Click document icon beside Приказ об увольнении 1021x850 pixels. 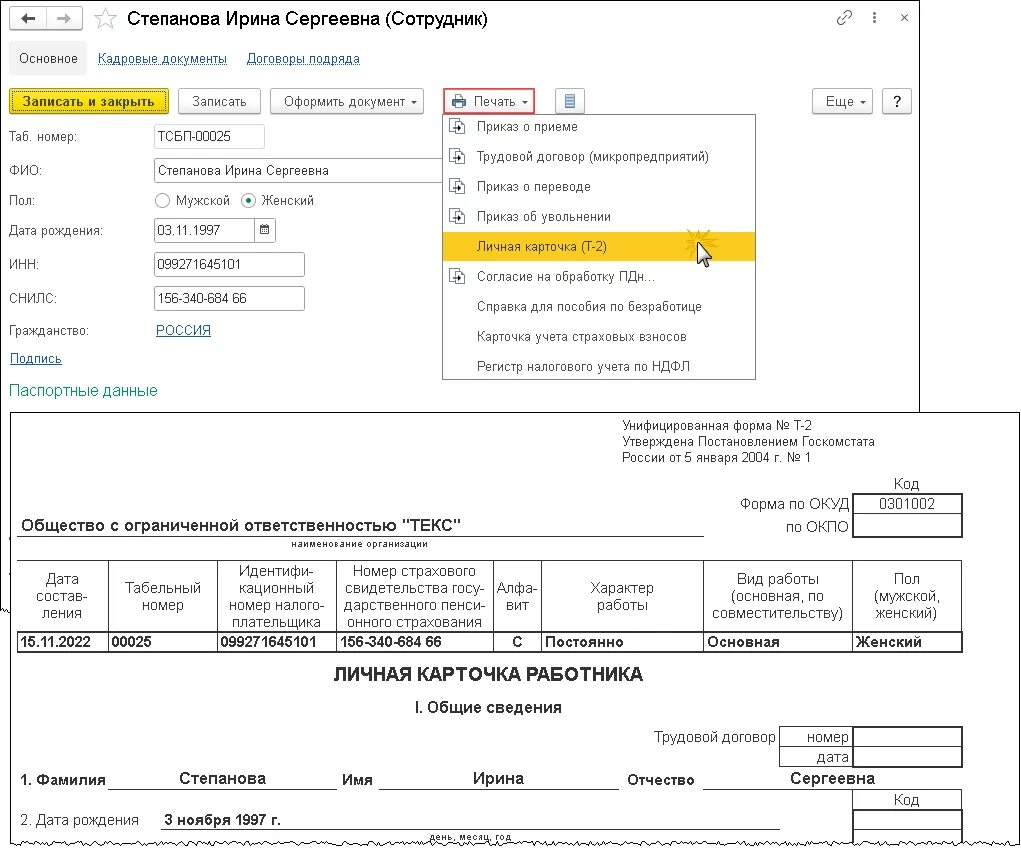click(x=458, y=217)
